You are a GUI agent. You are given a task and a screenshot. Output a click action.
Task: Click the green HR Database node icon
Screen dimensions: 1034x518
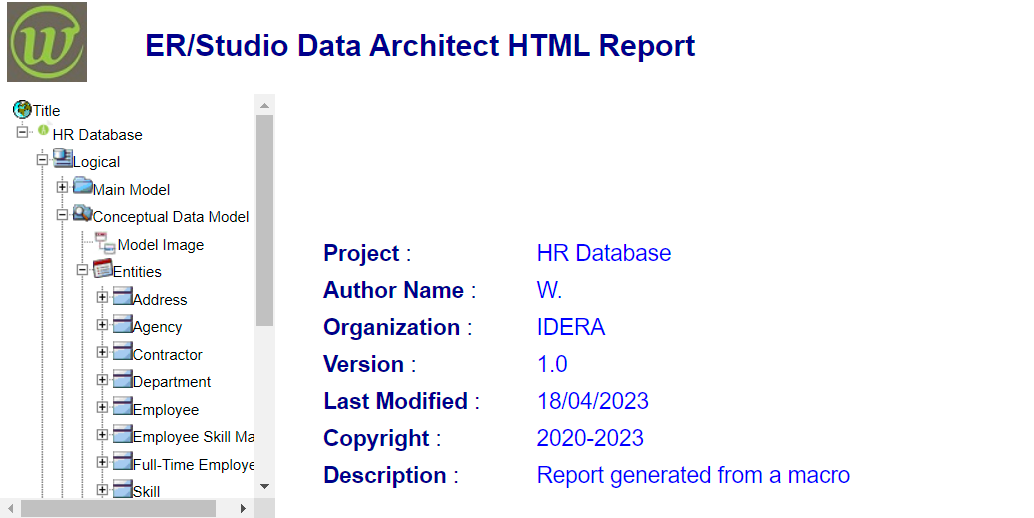[x=43, y=130]
